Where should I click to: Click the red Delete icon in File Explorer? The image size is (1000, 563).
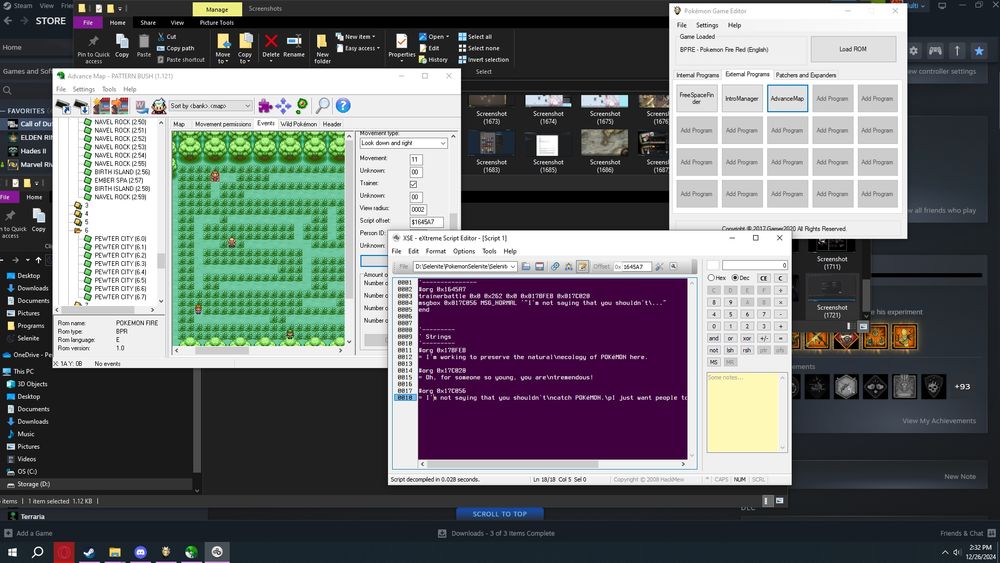(x=271, y=41)
